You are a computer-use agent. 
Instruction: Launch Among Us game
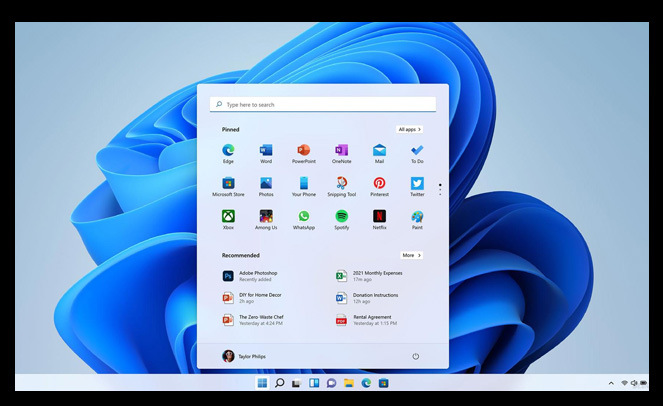click(266, 219)
